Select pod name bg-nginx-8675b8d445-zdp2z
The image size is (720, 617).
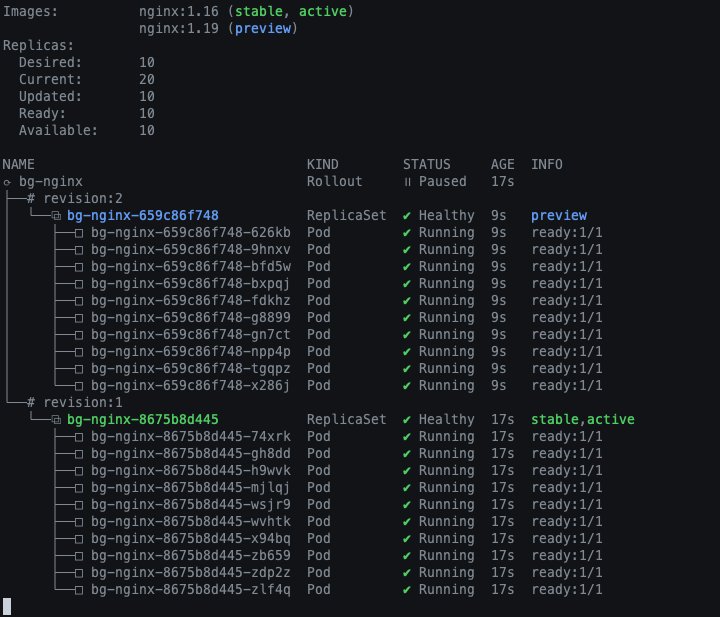(x=191, y=572)
